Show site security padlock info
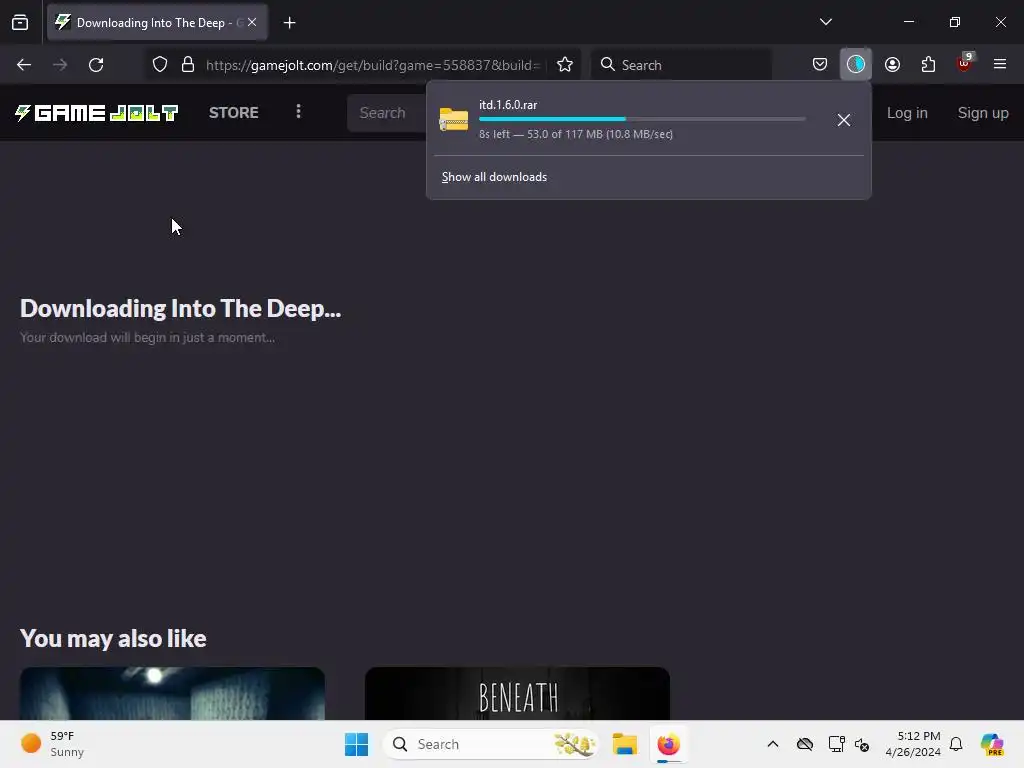Screen dimensions: 1024x768 [188, 65]
